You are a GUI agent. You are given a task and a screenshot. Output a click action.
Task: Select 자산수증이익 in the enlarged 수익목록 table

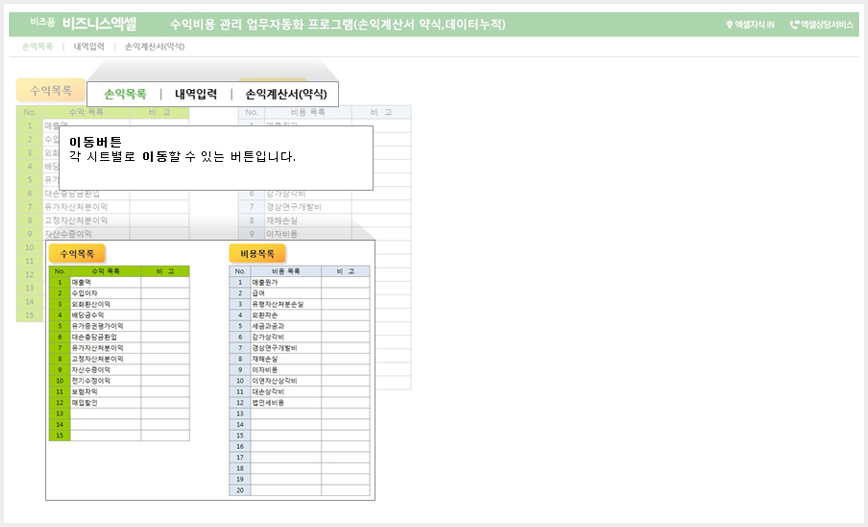click(x=105, y=370)
